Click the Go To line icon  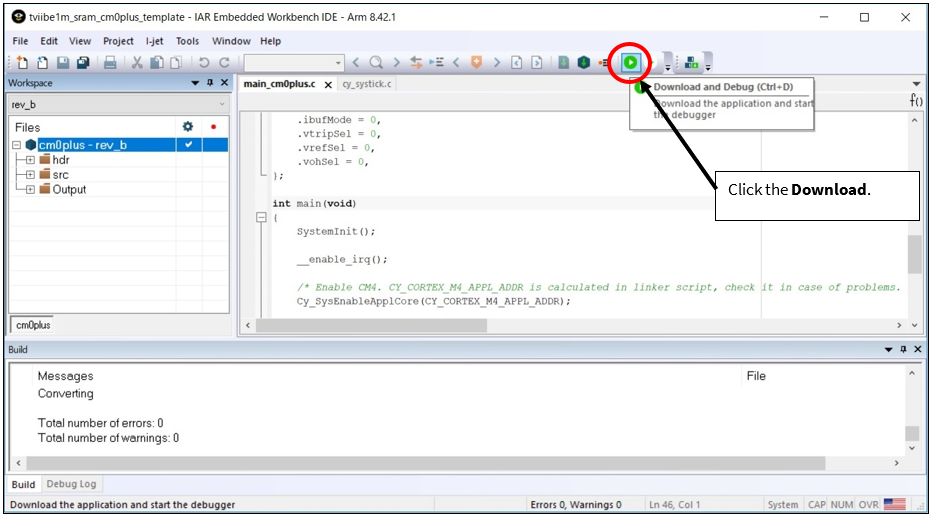pyautogui.click(x=437, y=63)
